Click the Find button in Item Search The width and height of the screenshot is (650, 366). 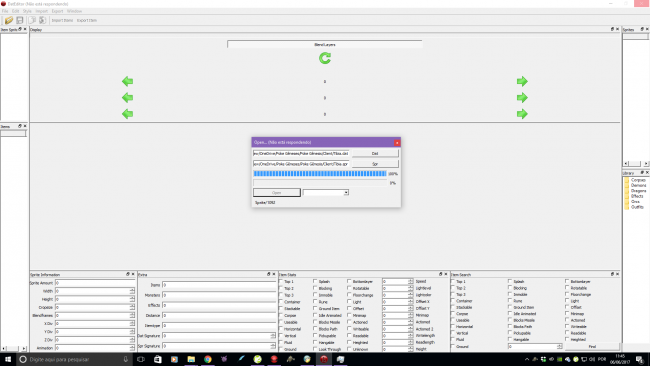[592, 347]
